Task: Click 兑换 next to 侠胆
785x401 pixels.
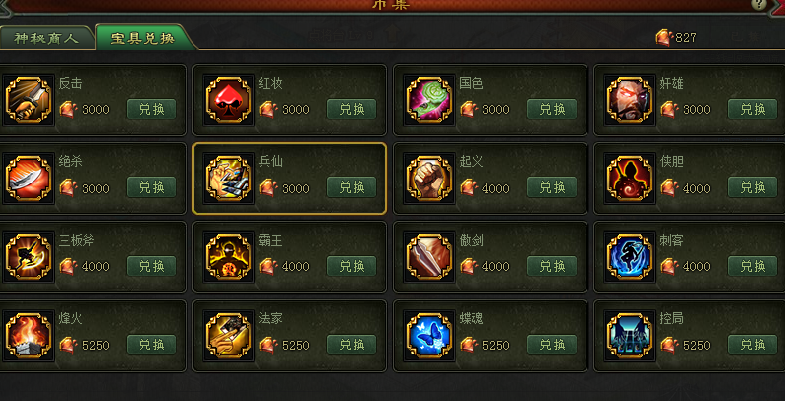Action: tap(752, 187)
